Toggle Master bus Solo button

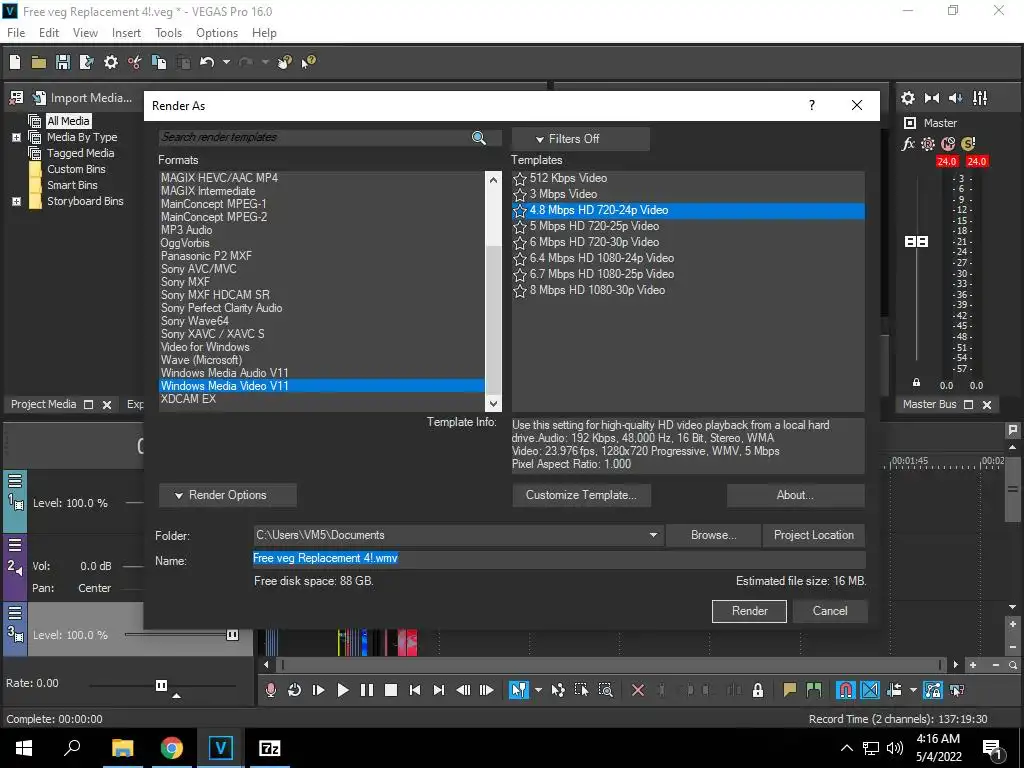[968, 144]
